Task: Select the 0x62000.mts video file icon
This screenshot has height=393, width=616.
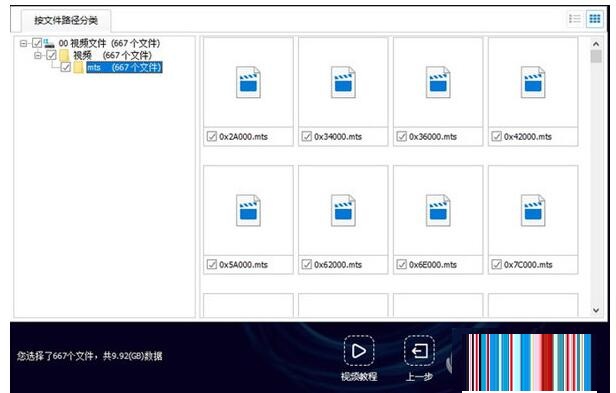Action: (x=343, y=210)
